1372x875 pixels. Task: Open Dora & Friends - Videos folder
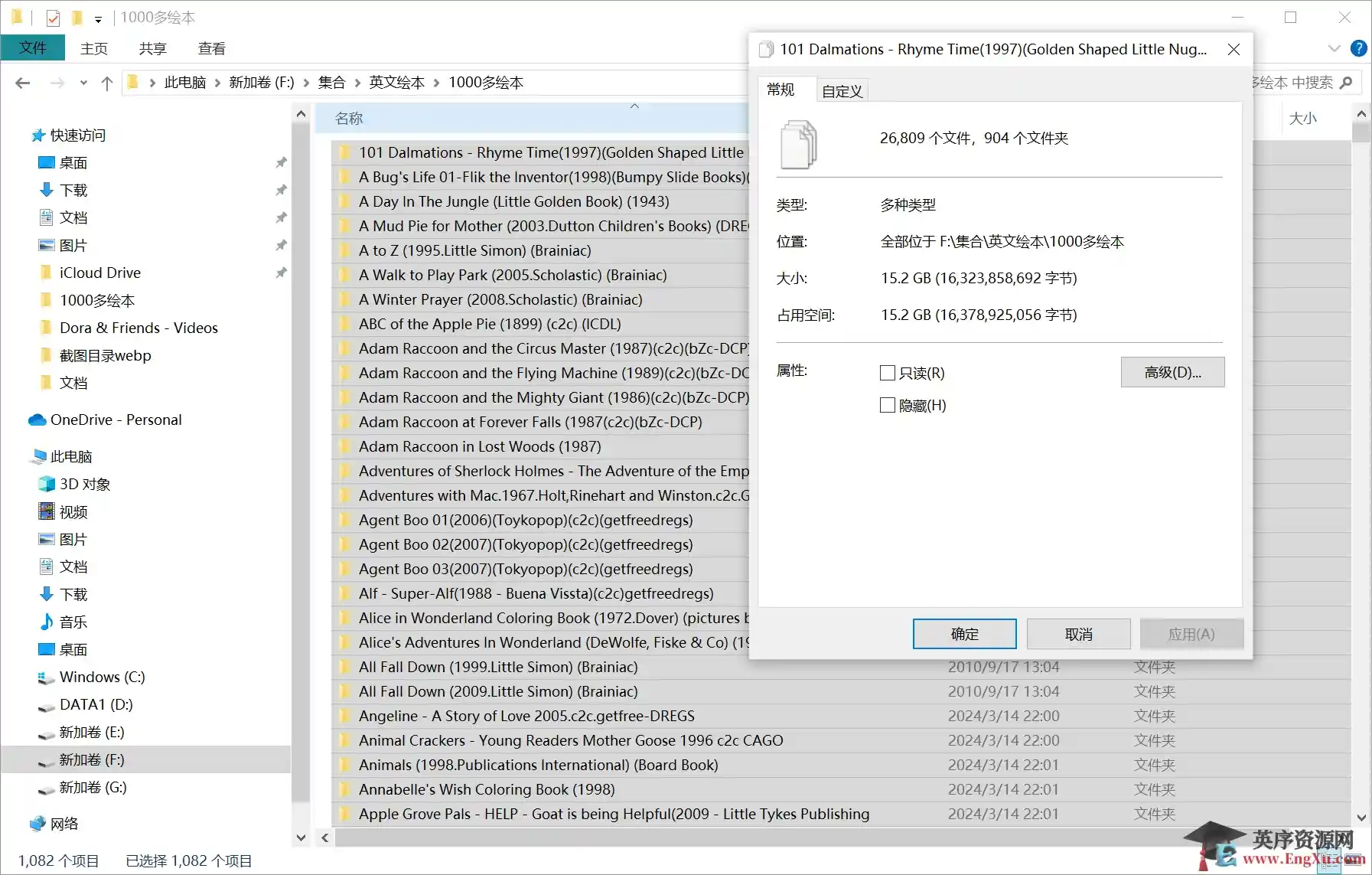click(x=139, y=328)
